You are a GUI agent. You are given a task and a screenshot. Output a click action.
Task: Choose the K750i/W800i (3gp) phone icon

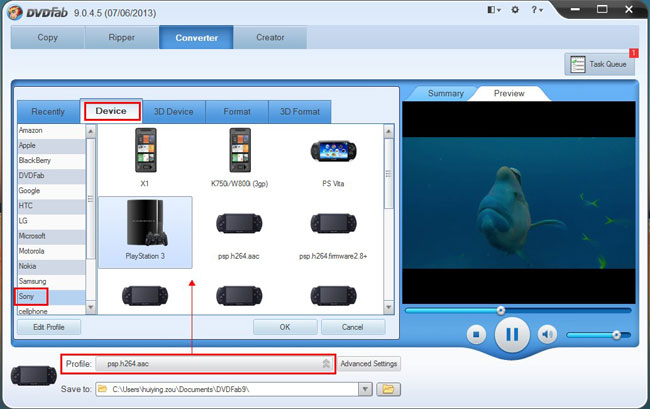click(240, 150)
